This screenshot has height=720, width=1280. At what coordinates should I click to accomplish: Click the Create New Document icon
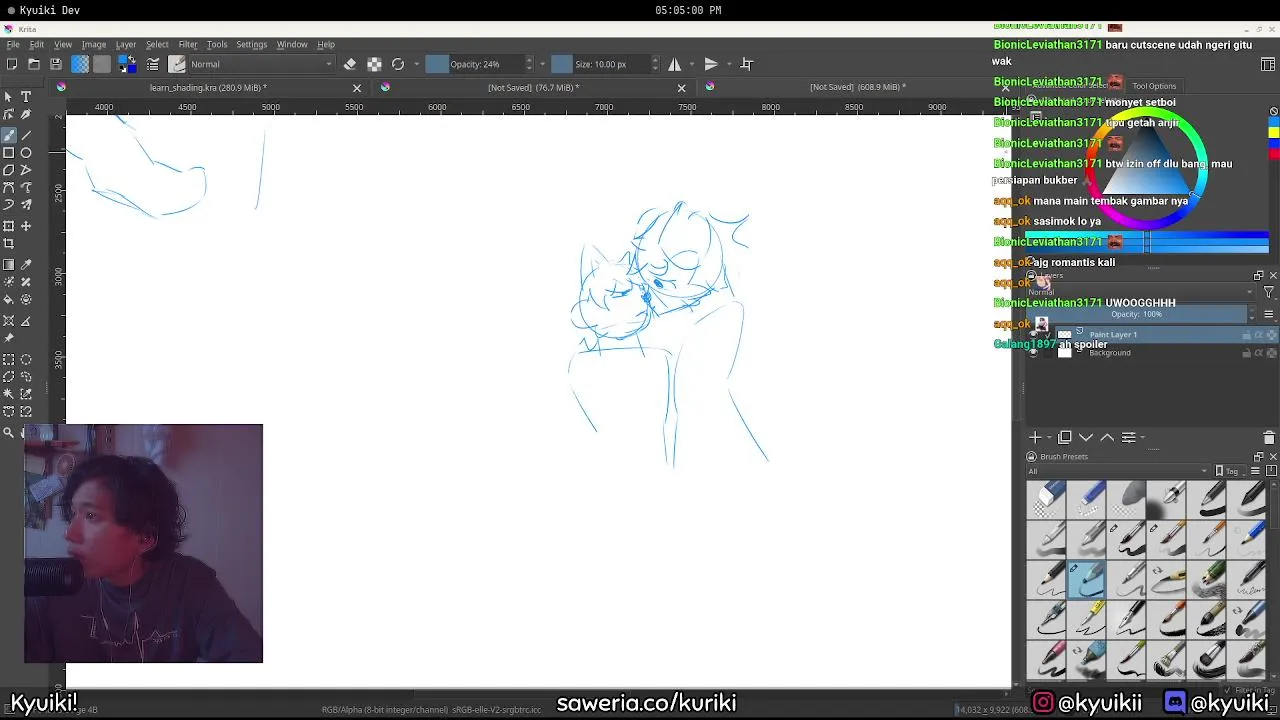coord(12,64)
